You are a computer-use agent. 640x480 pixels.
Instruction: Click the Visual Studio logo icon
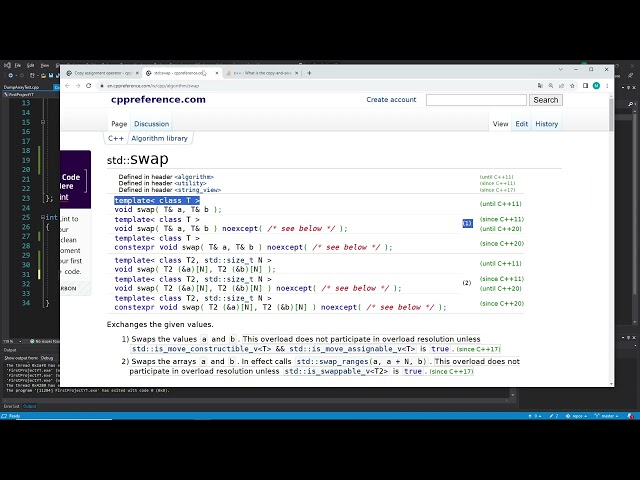7,65
